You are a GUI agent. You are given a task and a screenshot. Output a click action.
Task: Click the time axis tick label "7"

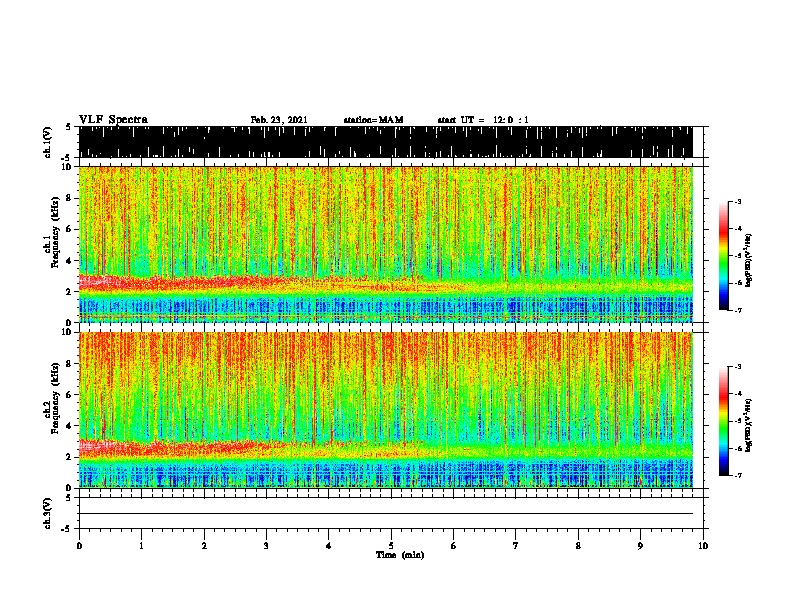[x=516, y=546]
